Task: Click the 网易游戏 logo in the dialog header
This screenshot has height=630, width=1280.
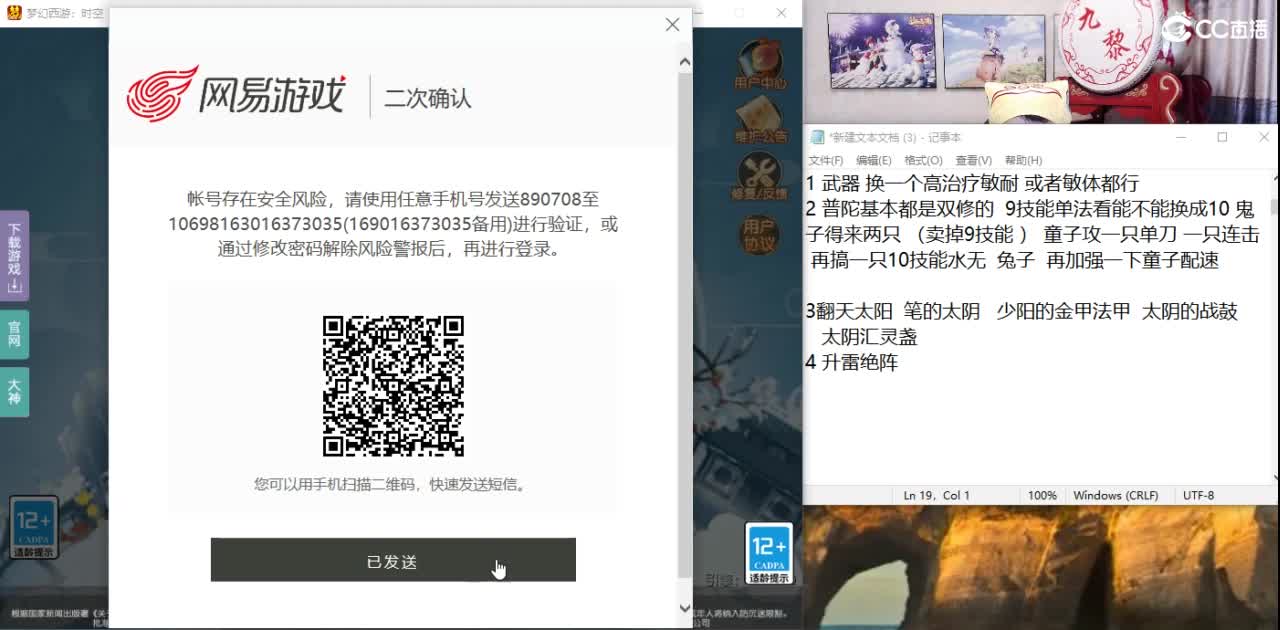Action: pos(236,95)
